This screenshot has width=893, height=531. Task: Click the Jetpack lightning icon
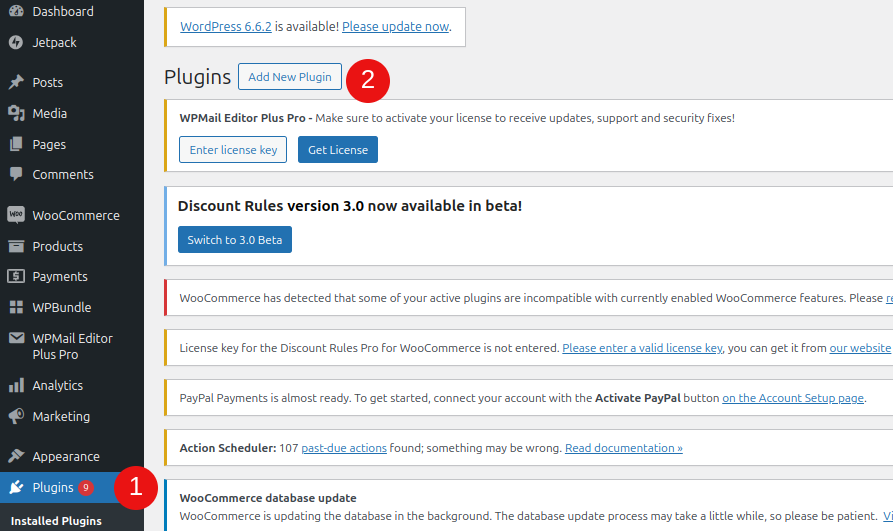pyautogui.click(x=16, y=42)
